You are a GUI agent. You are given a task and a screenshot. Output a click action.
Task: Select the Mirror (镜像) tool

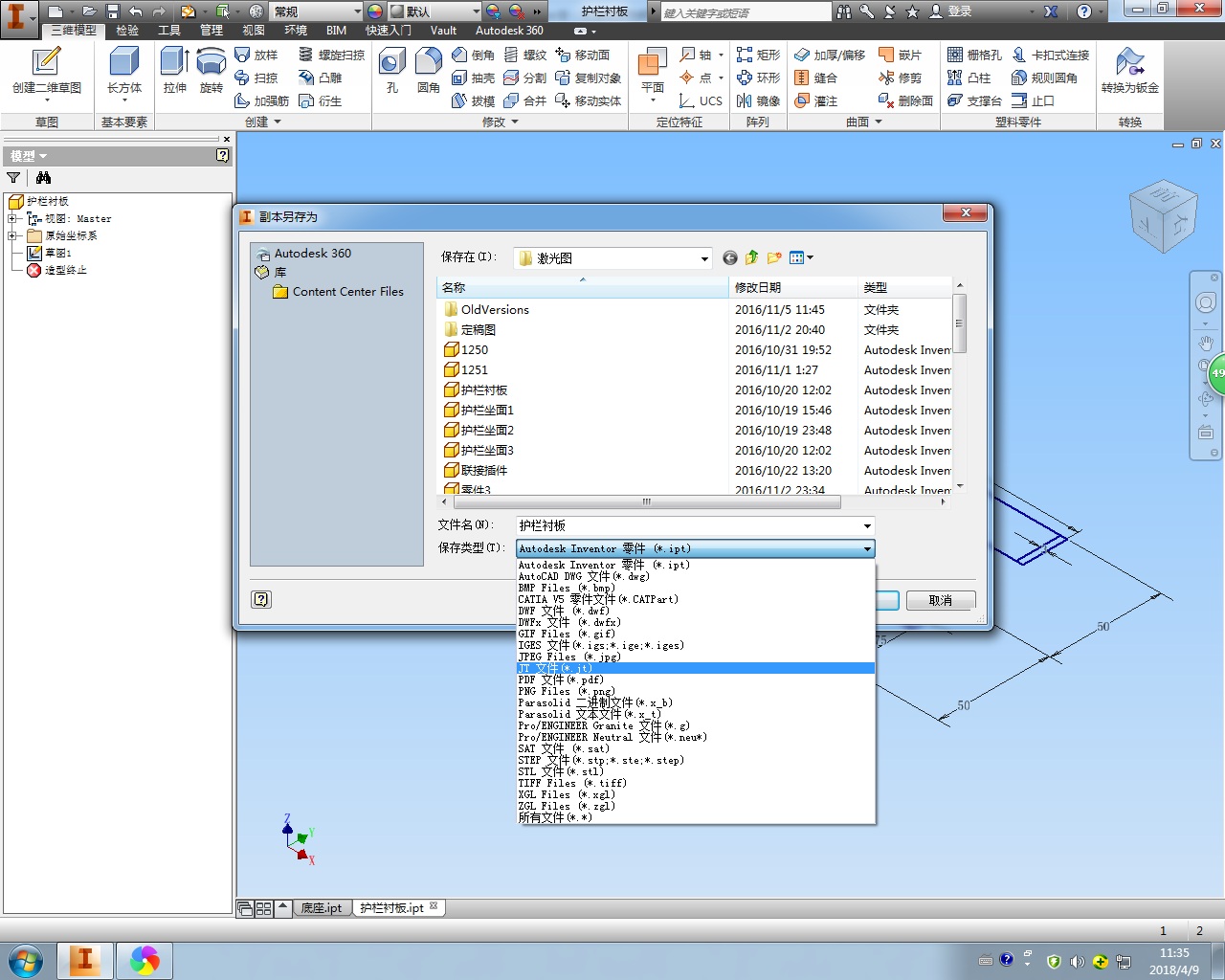(x=759, y=100)
